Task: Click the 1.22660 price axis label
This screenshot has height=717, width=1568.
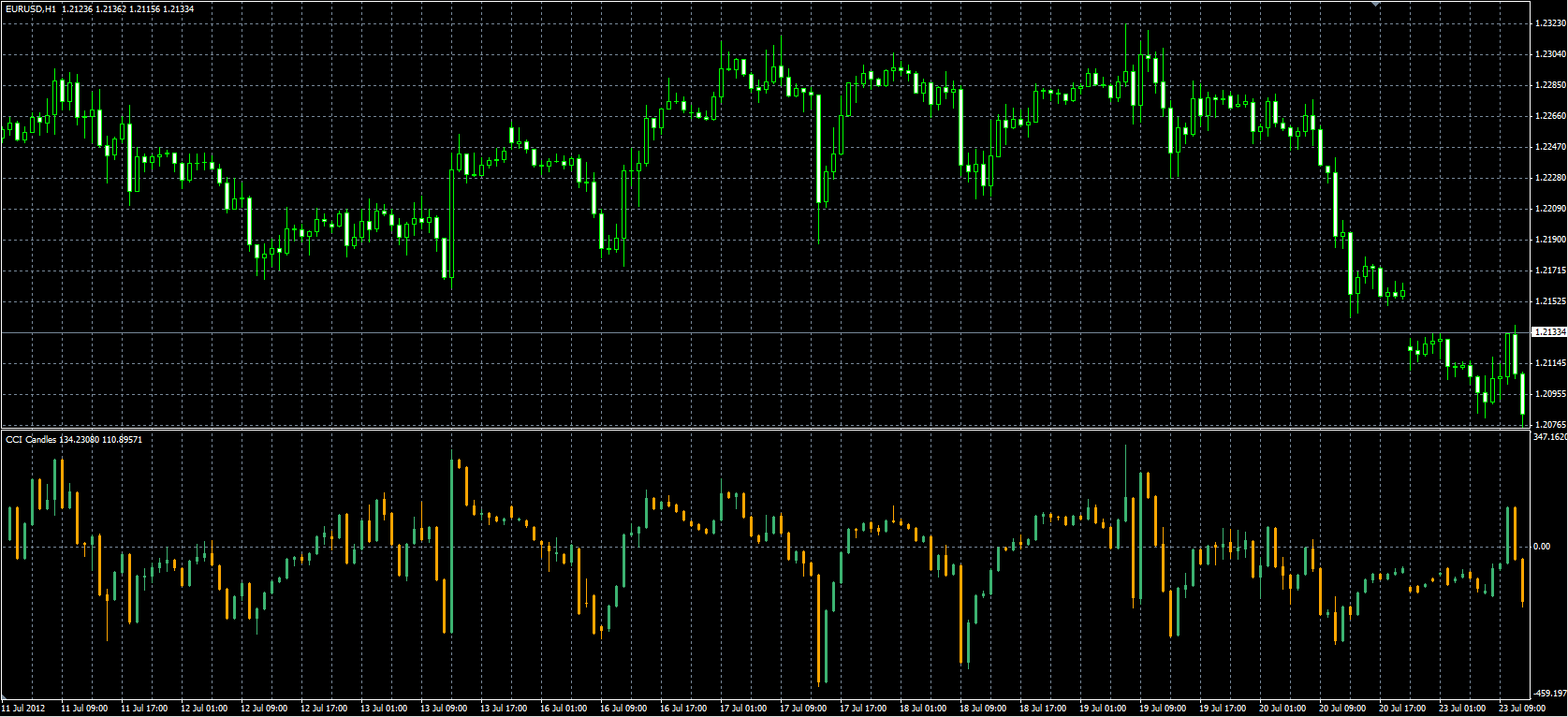Action: 1551,116
